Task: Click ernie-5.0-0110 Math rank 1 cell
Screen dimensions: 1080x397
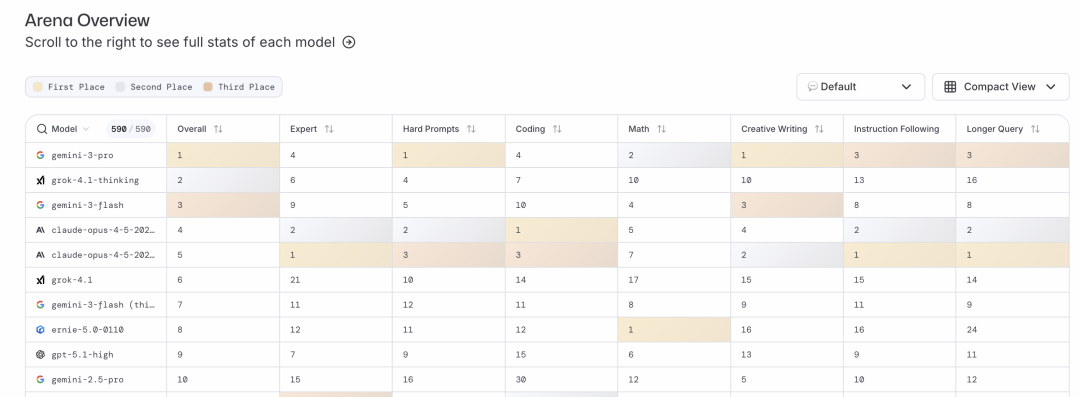Action: [674, 329]
